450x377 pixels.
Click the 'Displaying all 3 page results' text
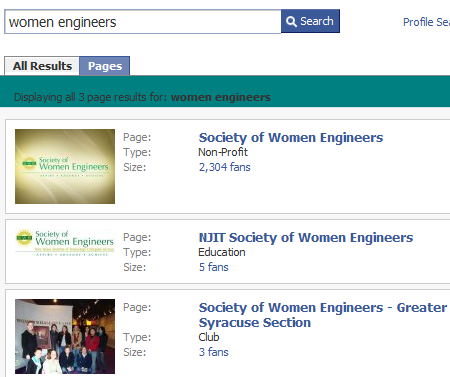142,97
